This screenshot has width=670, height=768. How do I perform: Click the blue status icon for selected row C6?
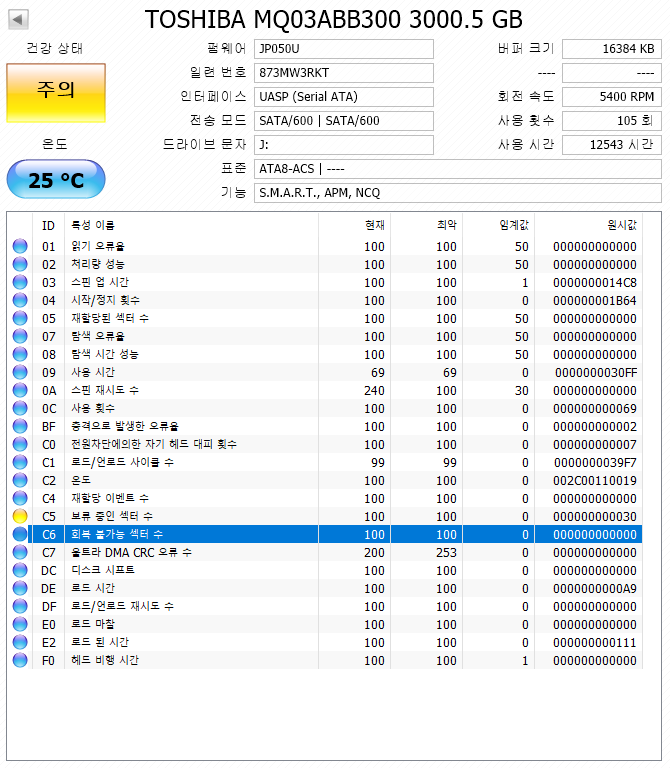[20, 534]
